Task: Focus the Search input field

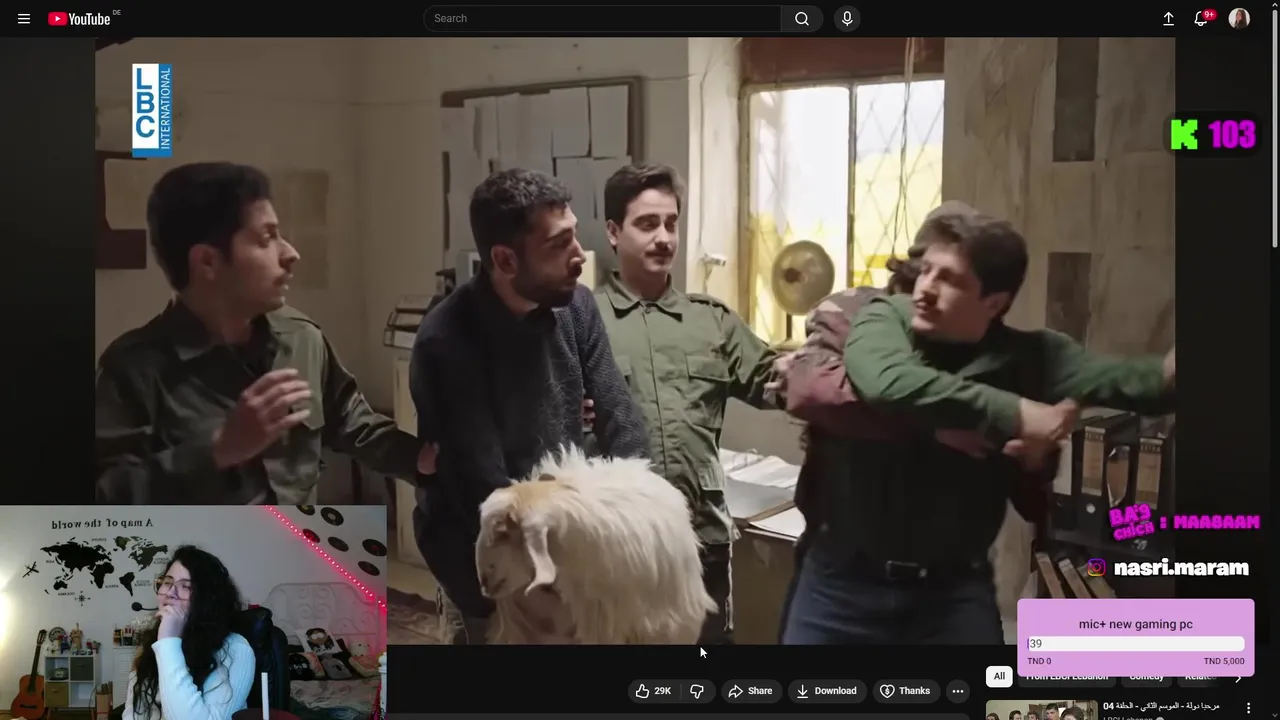Action: 602,18
